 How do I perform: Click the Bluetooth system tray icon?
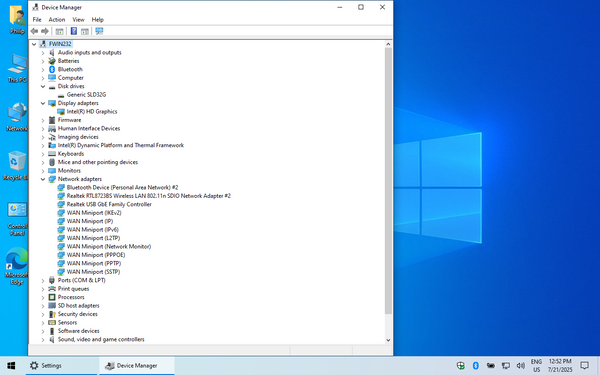click(476, 365)
